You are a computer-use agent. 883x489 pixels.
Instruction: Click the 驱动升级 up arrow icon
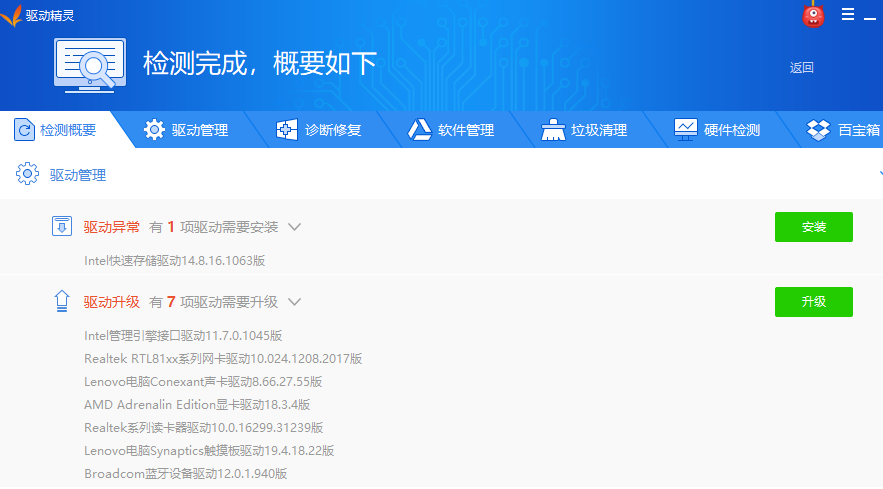[x=62, y=301]
